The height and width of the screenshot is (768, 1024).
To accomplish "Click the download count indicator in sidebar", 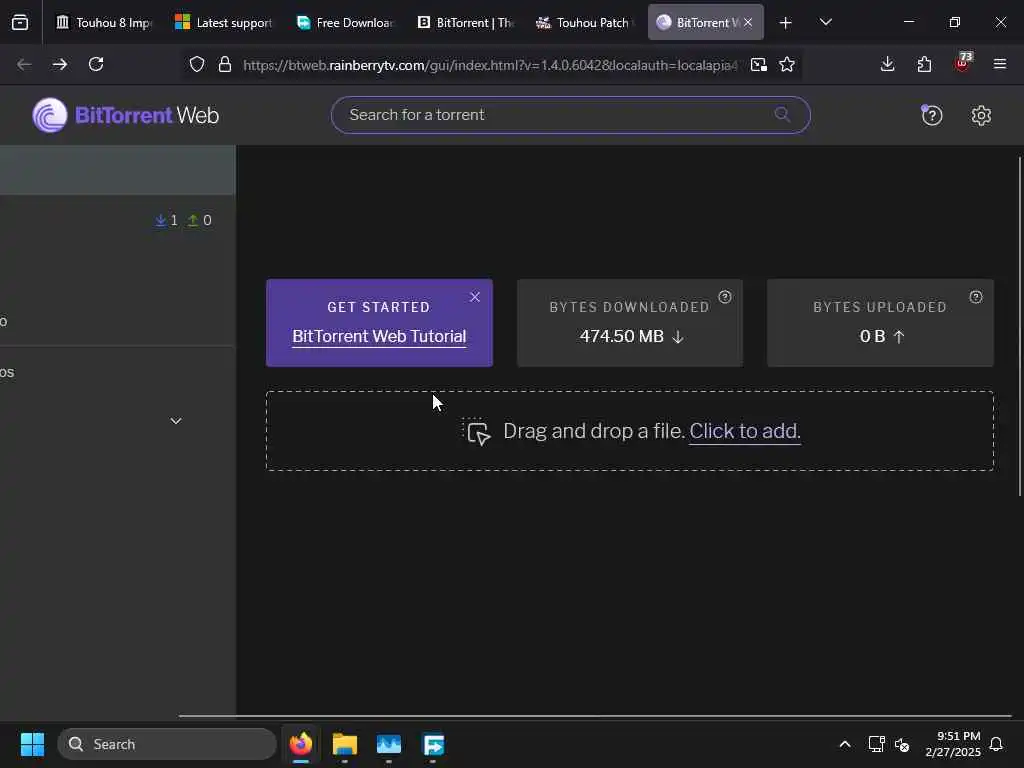I will click(167, 220).
